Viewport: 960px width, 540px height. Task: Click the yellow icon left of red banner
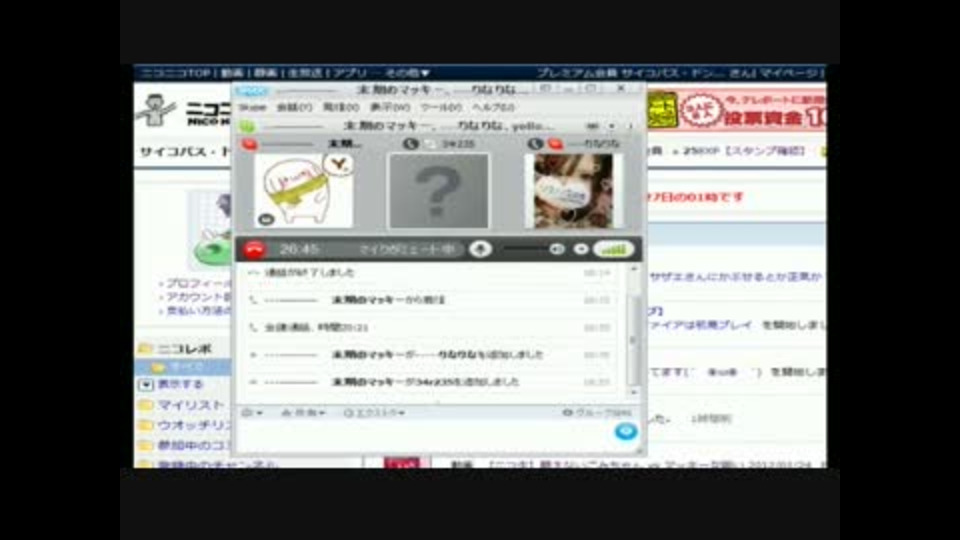click(662, 110)
